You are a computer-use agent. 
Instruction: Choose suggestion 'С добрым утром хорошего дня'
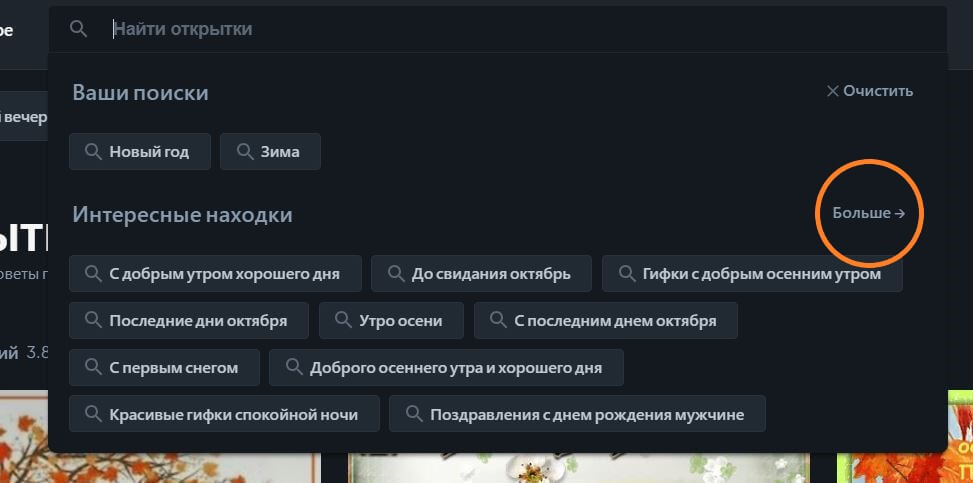215,273
